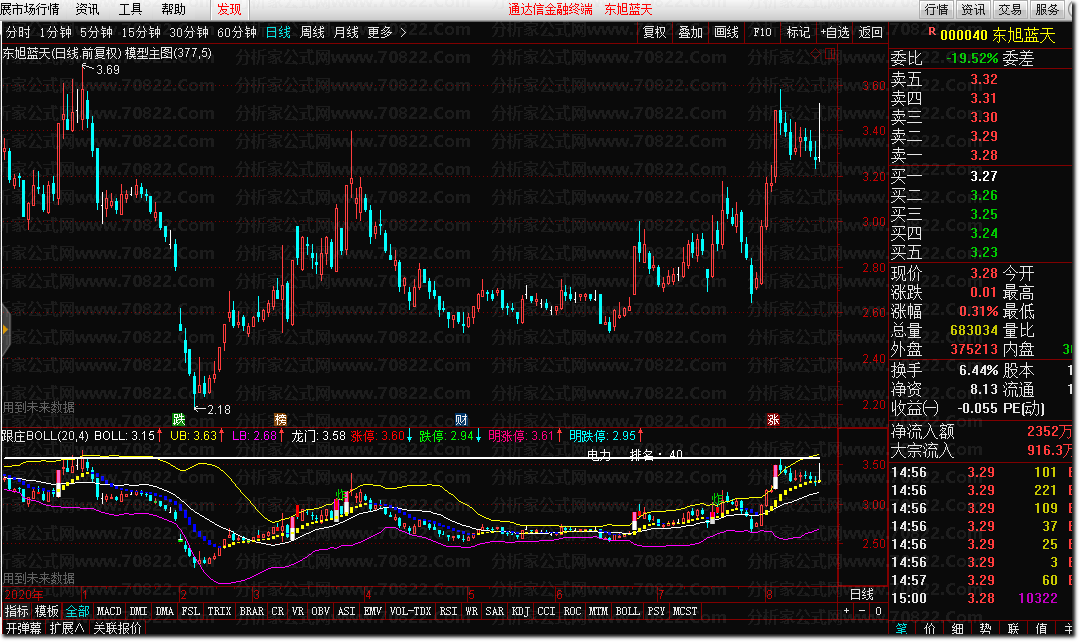This screenshot has height=642, width=1081.
Task: Click the 000040 东旭蓝天 stock title
Action: (998, 34)
